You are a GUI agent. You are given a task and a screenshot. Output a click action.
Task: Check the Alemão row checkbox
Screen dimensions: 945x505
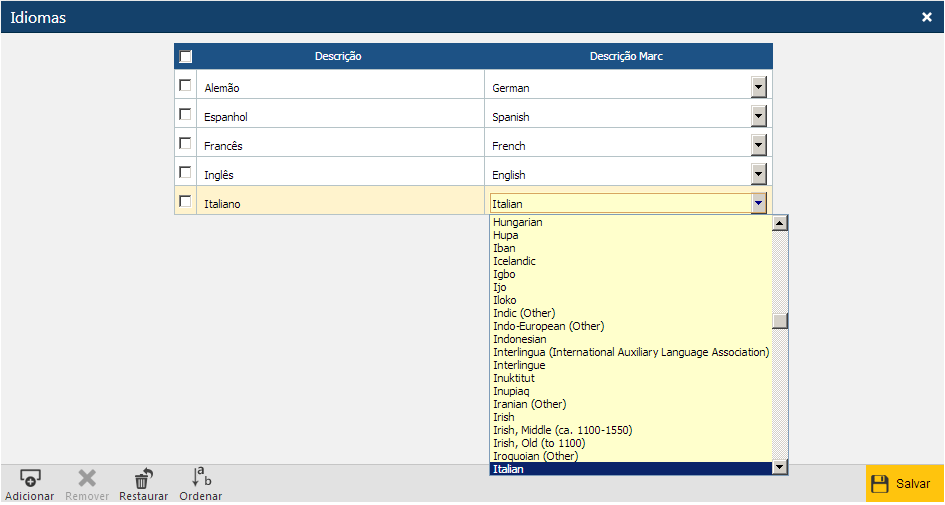pyautogui.click(x=185, y=86)
